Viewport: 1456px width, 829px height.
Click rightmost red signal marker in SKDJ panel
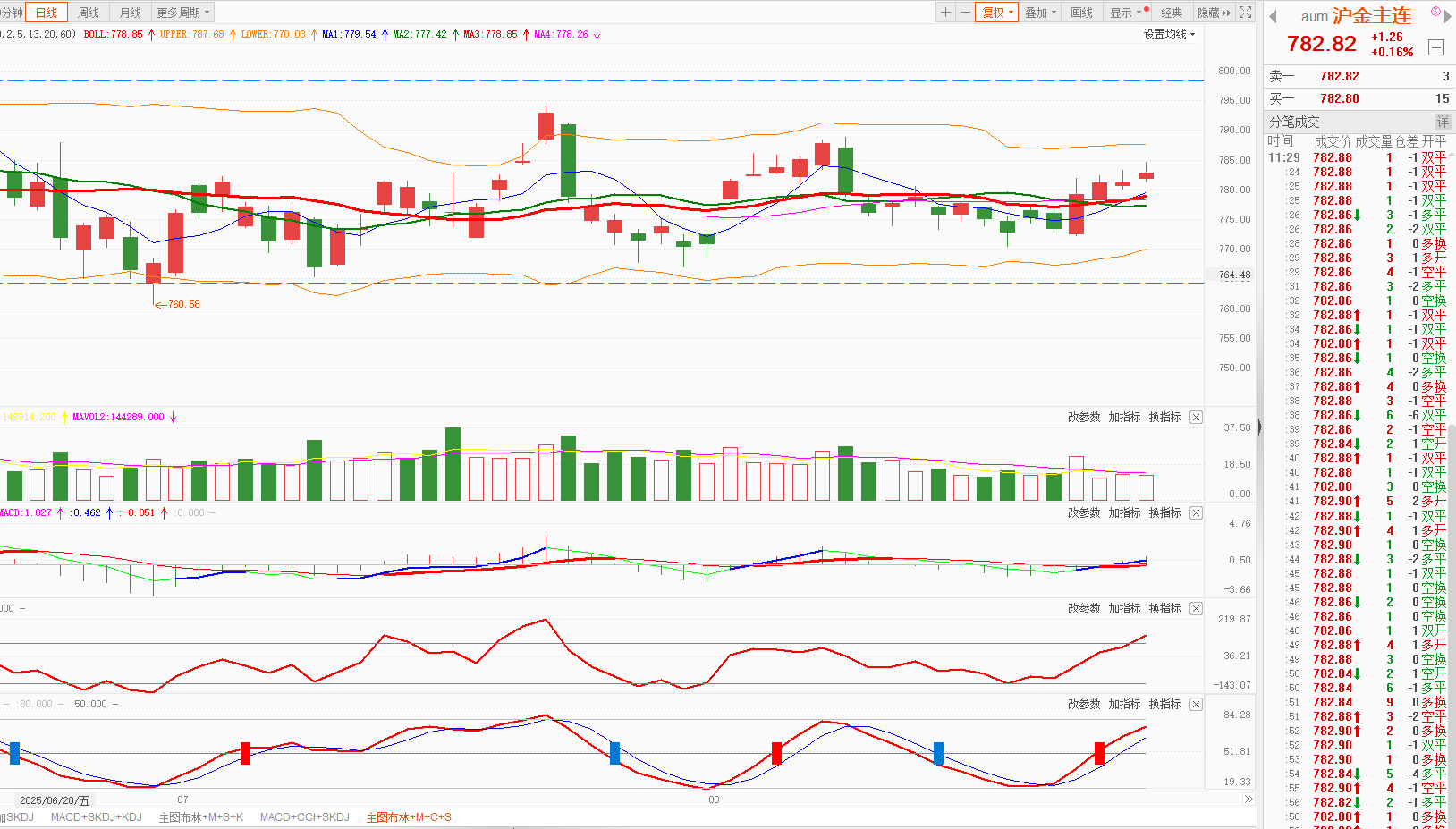[1099, 753]
